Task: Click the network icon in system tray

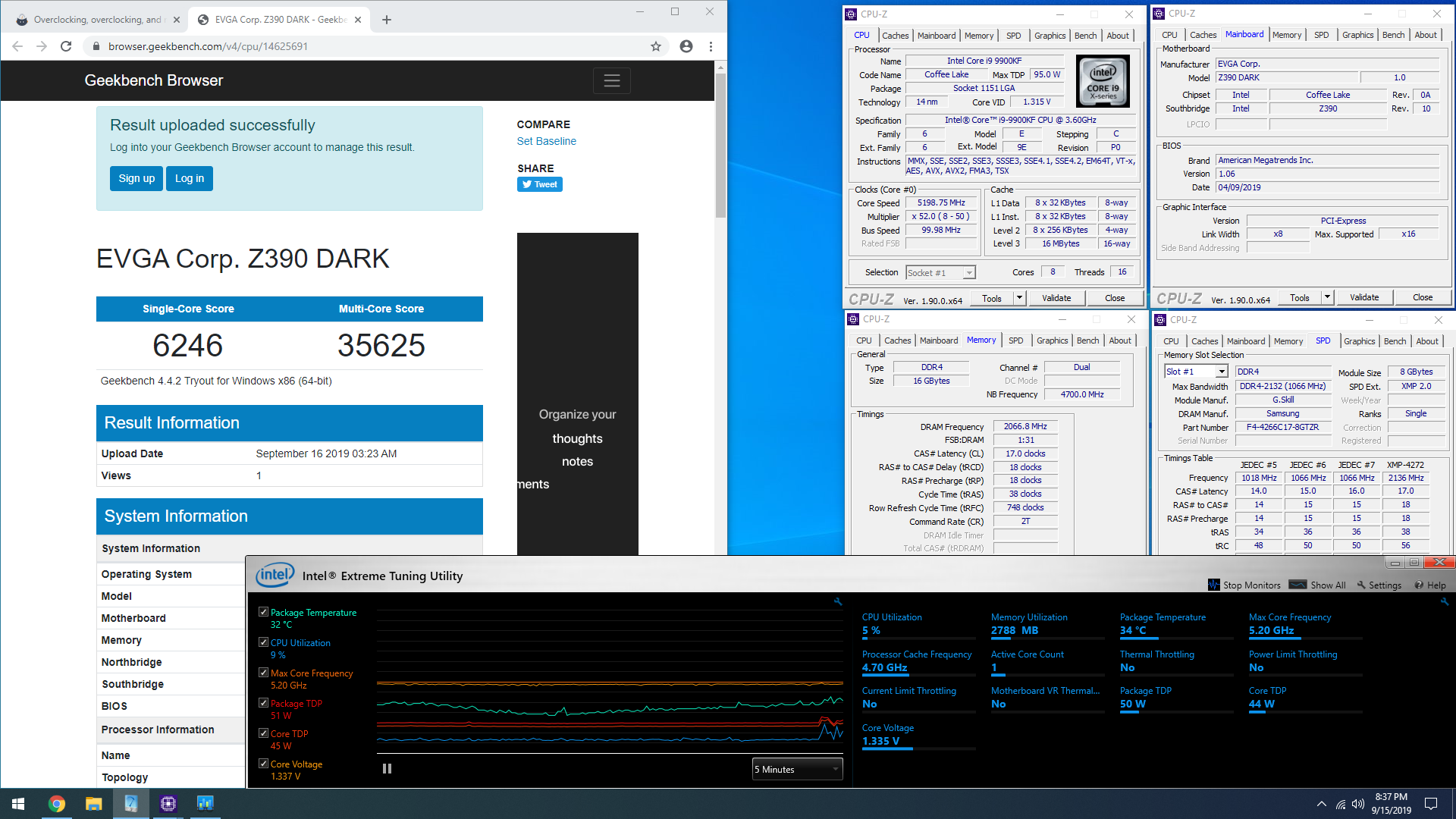Action: click(1340, 804)
